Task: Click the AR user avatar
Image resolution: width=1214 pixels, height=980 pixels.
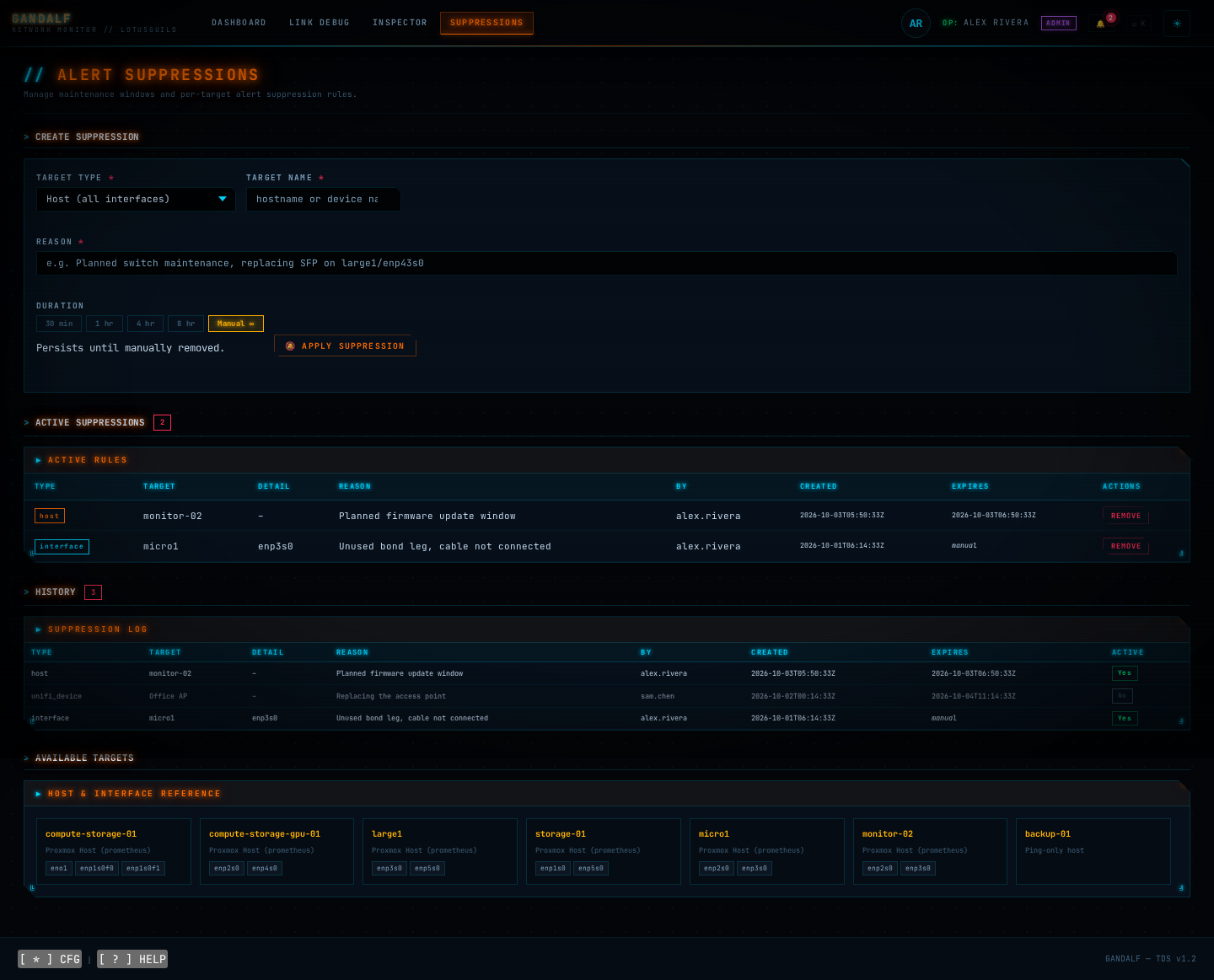Action: [916, 24]
